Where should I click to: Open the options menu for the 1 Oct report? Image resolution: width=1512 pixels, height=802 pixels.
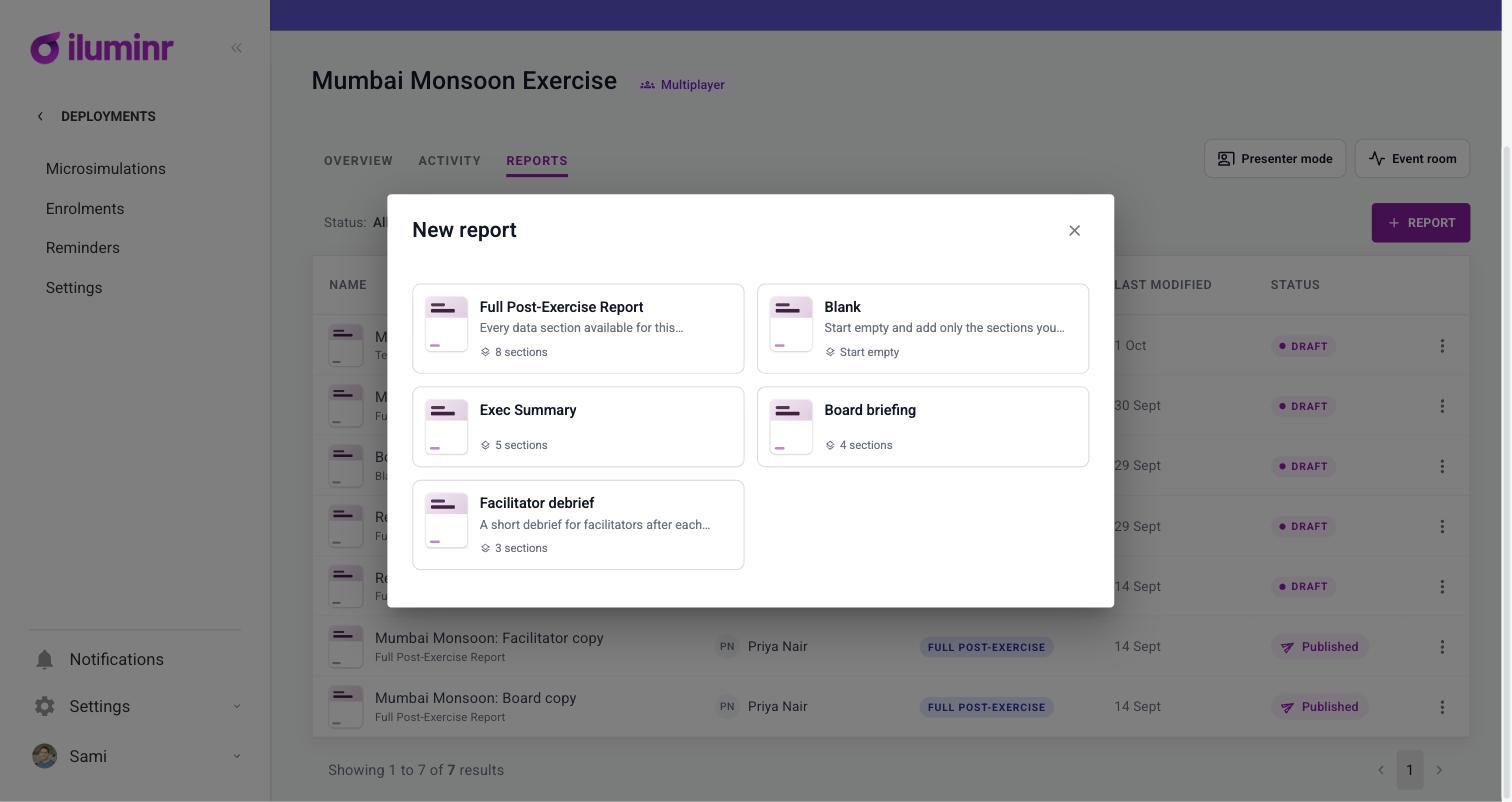point(1442,346)
